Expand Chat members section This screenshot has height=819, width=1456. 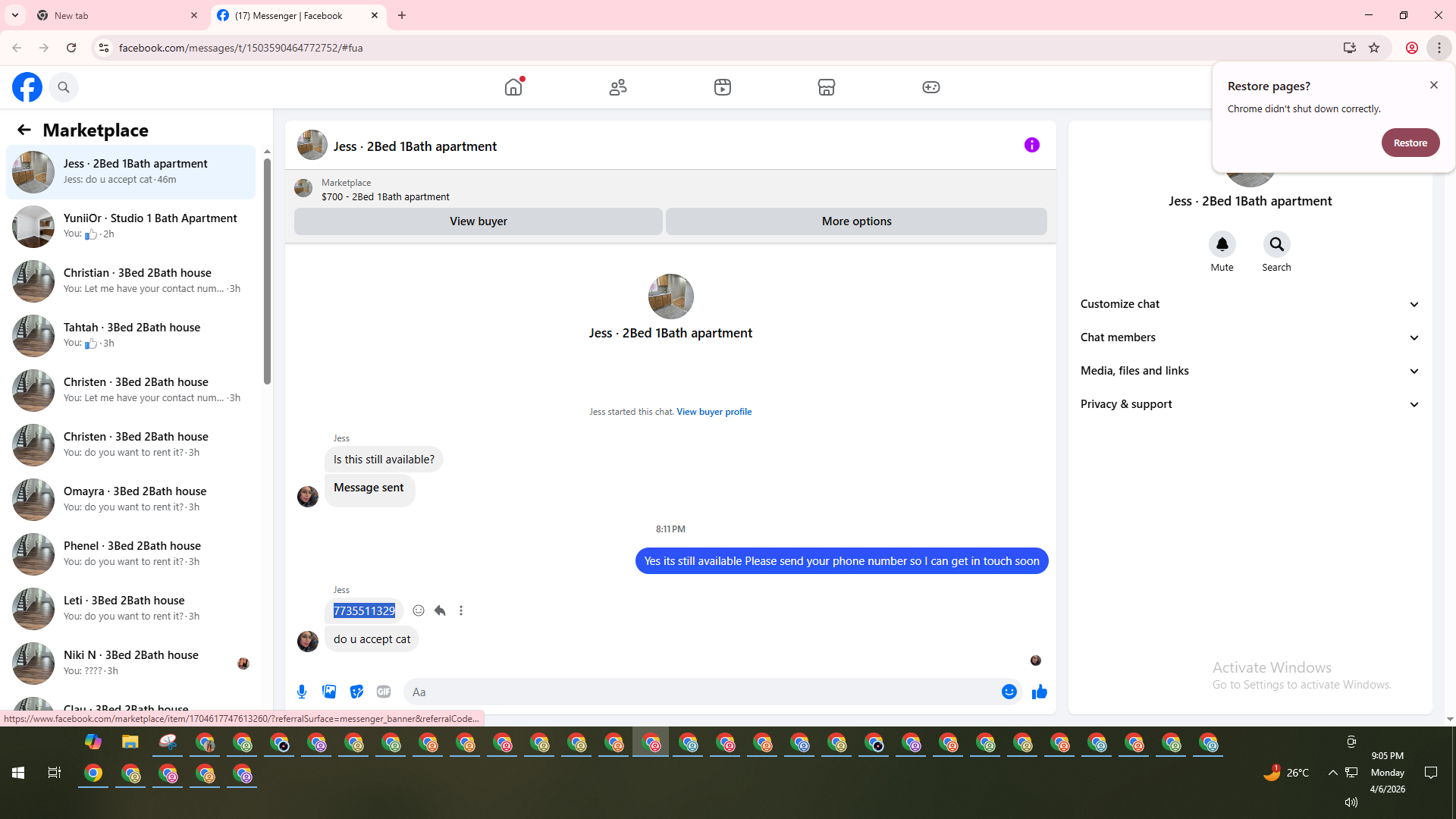click(x=1250, y=337)
